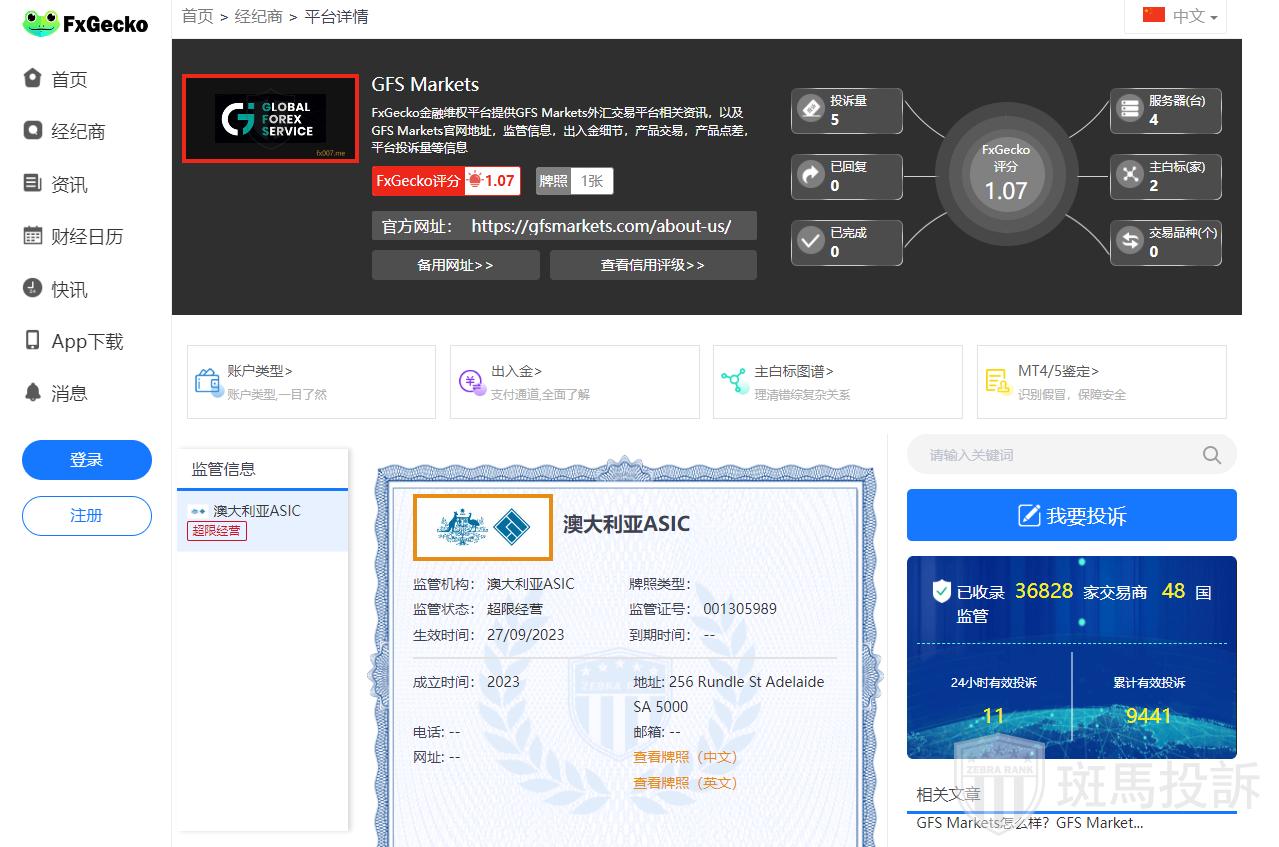1279x847 pixels.
Task: Open MT4/5鉴定 verification card
Action: tap(1101, 381)
